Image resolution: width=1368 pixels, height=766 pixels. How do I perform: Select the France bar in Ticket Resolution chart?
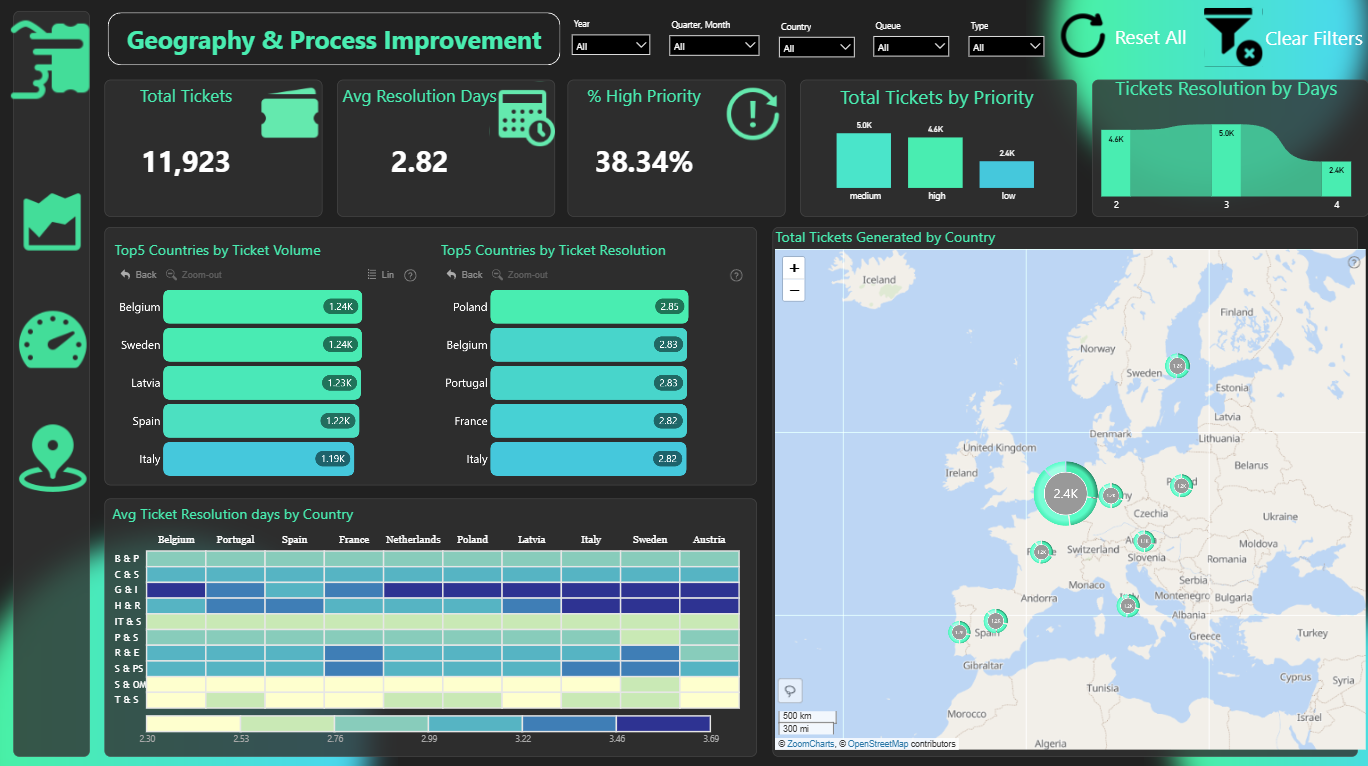coord(589,421)
